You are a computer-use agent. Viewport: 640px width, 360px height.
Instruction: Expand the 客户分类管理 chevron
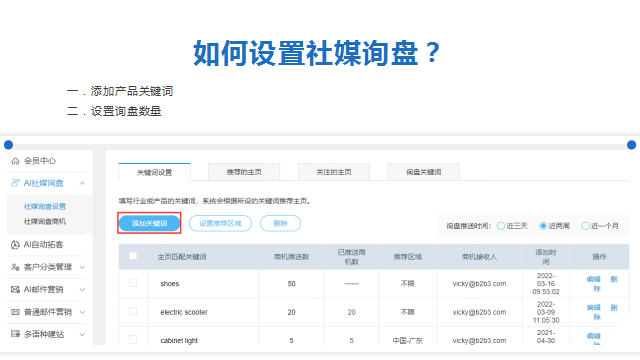click(x=82, y=267)
